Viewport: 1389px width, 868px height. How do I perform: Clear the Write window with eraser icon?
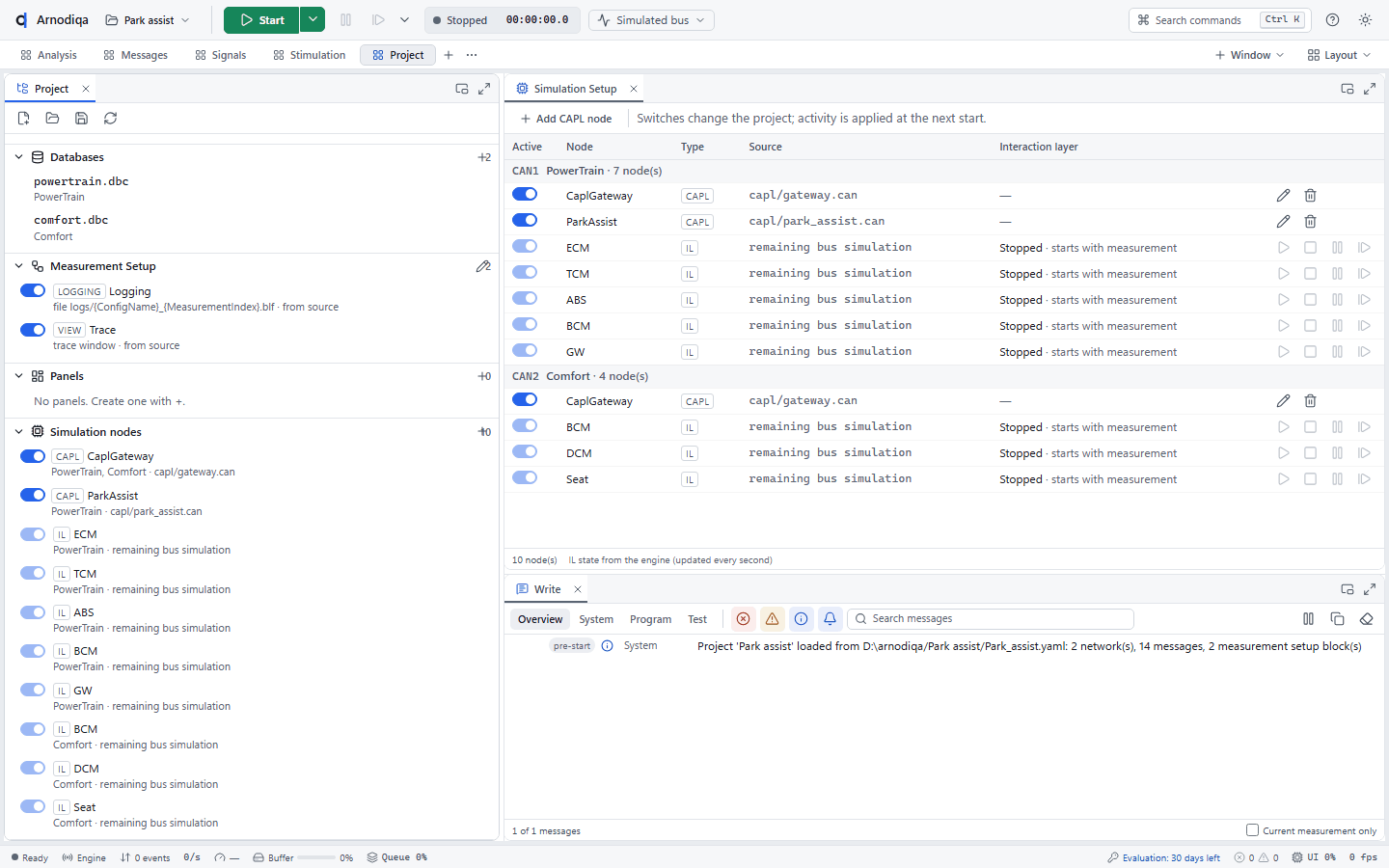pos(1366,619)
